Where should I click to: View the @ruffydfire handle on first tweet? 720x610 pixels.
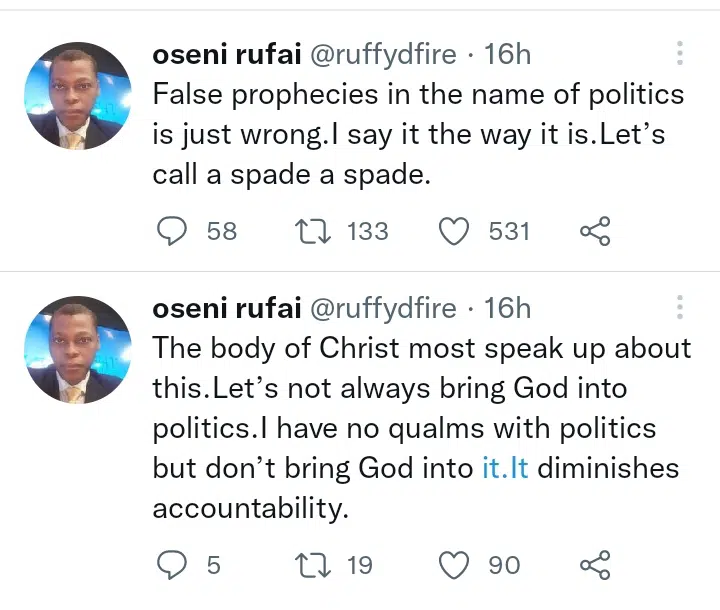point(383,55)
